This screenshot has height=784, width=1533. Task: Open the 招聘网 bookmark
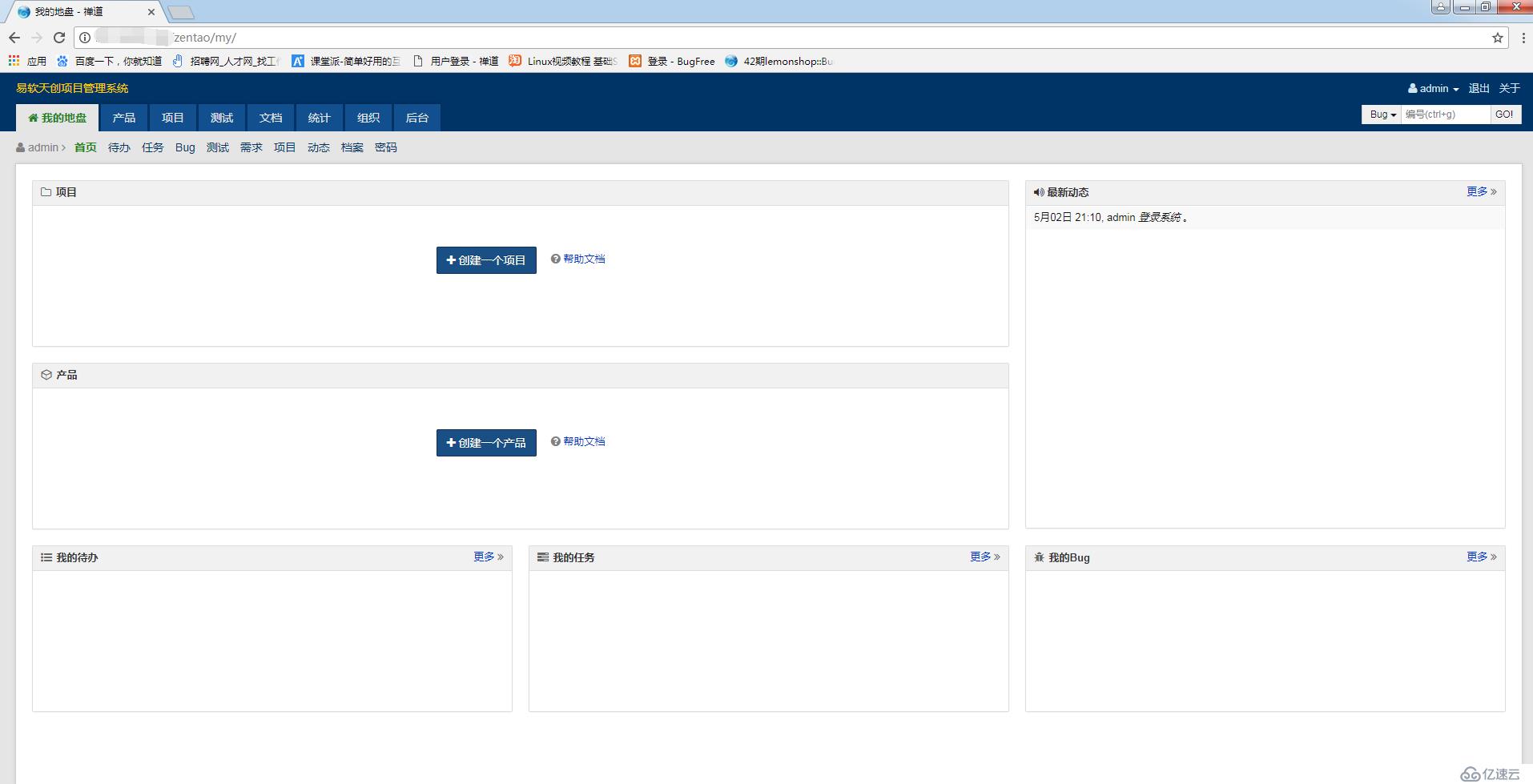coord(226,61)
